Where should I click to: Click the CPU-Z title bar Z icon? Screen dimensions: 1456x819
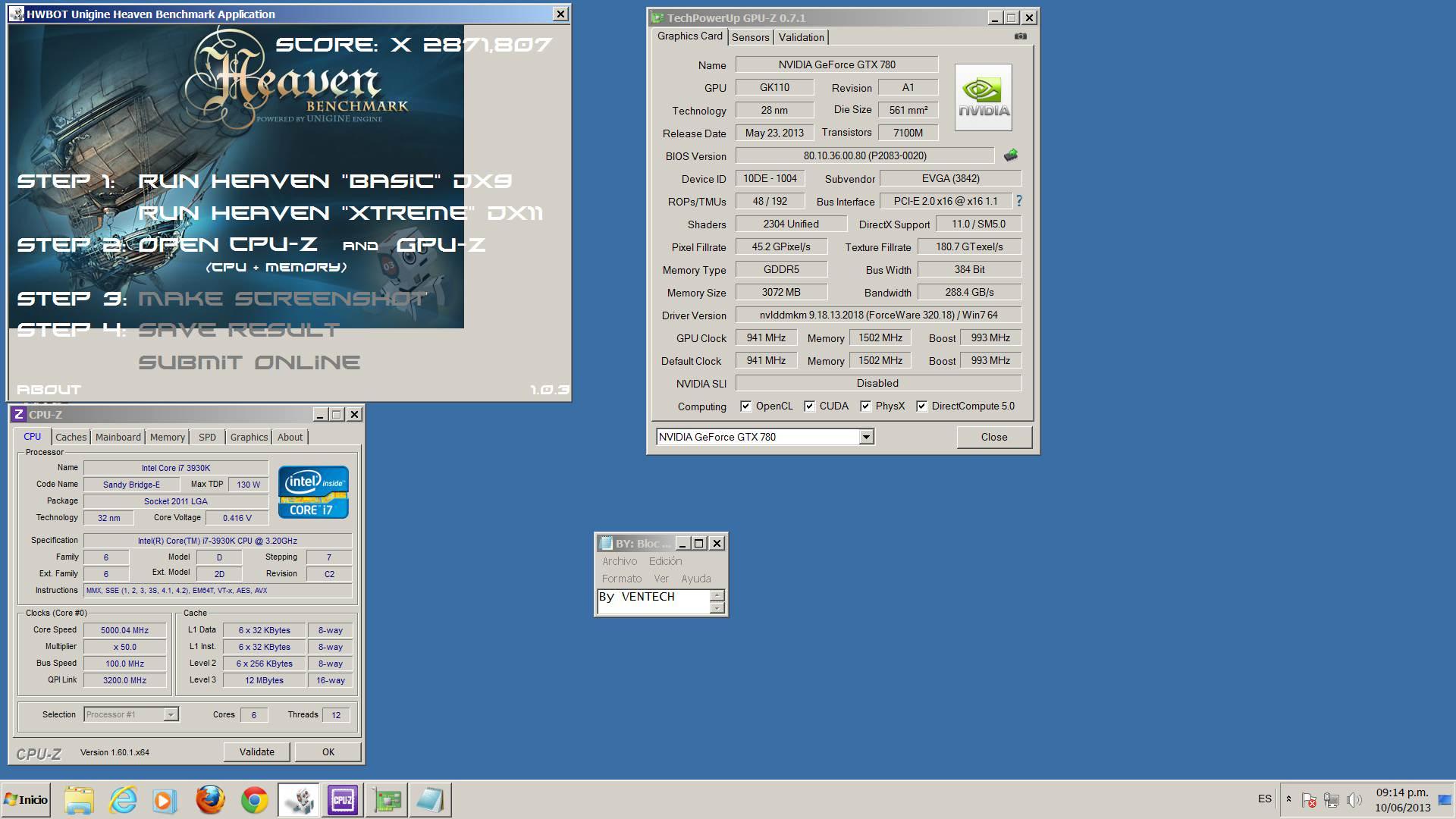(19, 414)
